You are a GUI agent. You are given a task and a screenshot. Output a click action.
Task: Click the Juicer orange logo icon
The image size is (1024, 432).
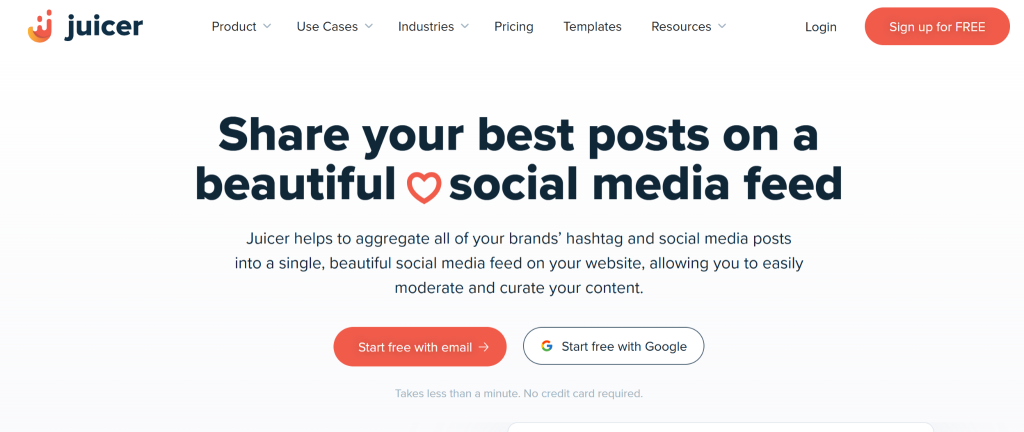41,26
